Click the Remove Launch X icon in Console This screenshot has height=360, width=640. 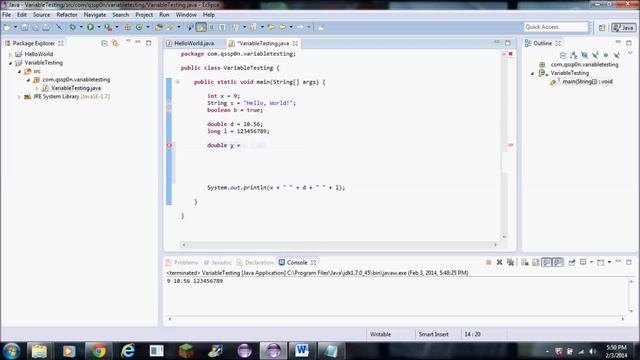coord(499,262)
